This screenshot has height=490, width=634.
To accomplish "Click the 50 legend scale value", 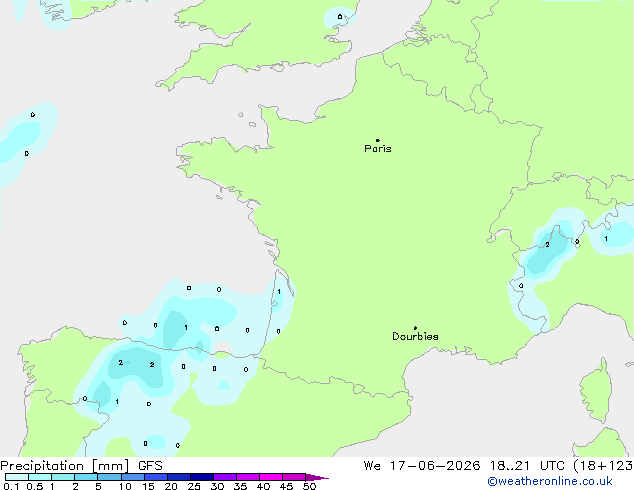I will [309, 486].
